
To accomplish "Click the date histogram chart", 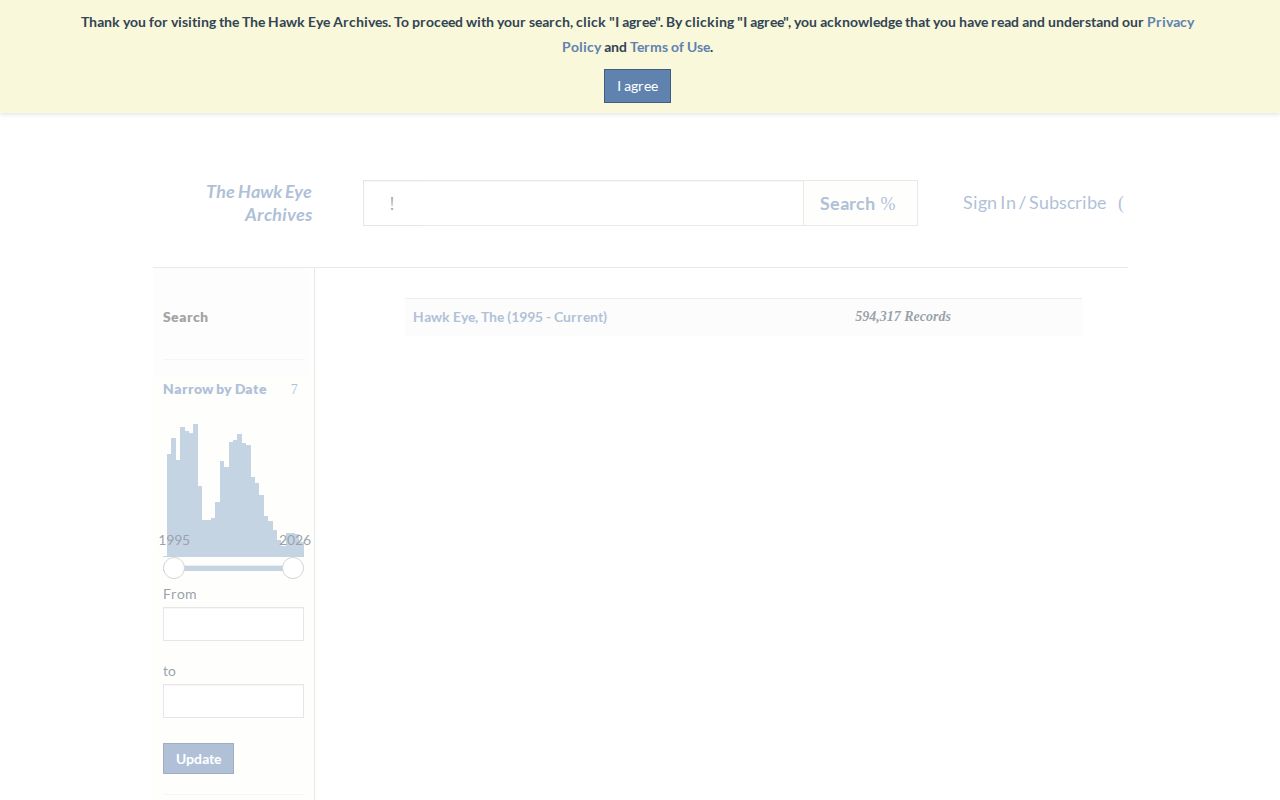I will click(x=234, y=490).
